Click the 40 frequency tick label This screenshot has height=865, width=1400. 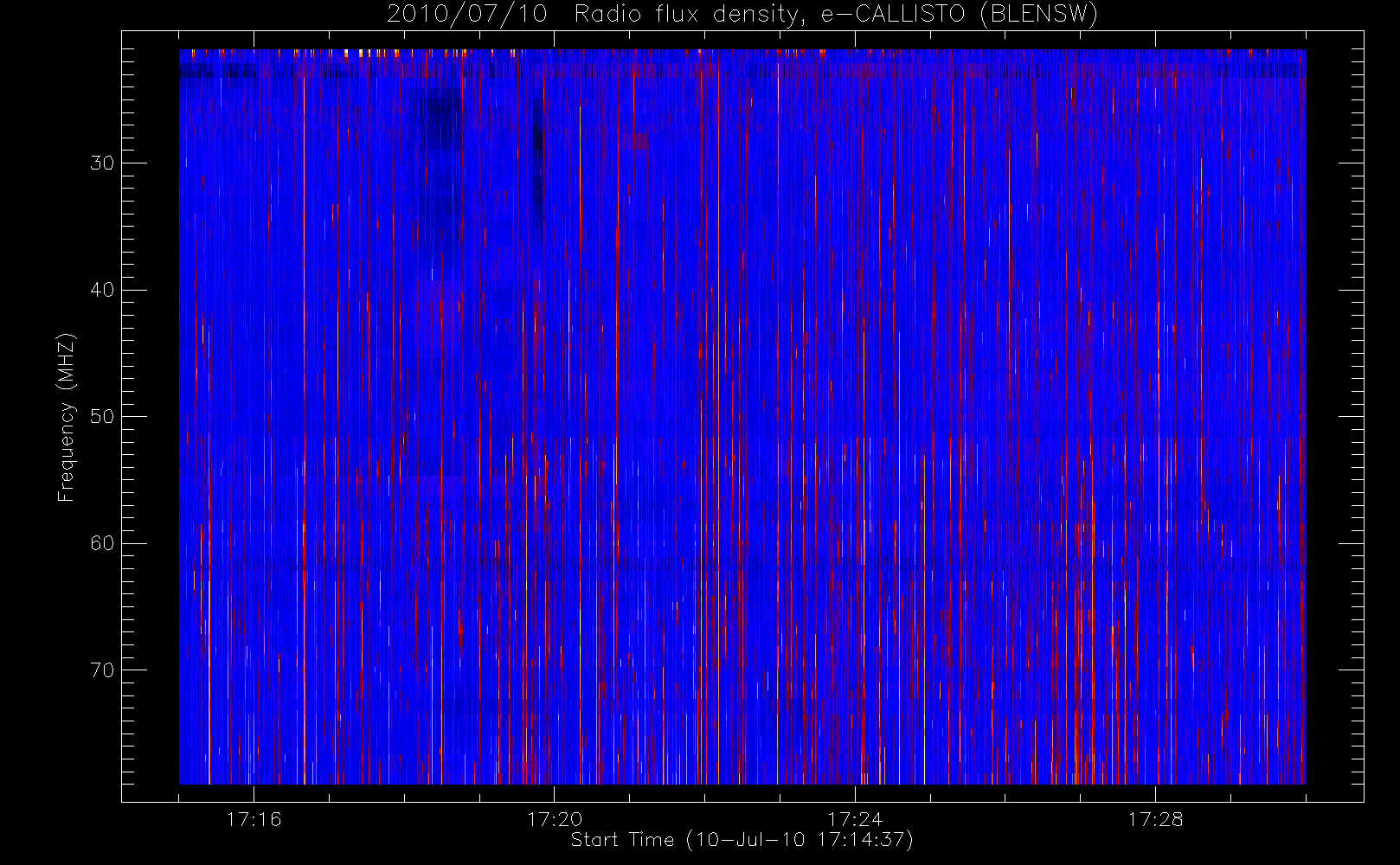pyautogui.click(x=102, y=290)
